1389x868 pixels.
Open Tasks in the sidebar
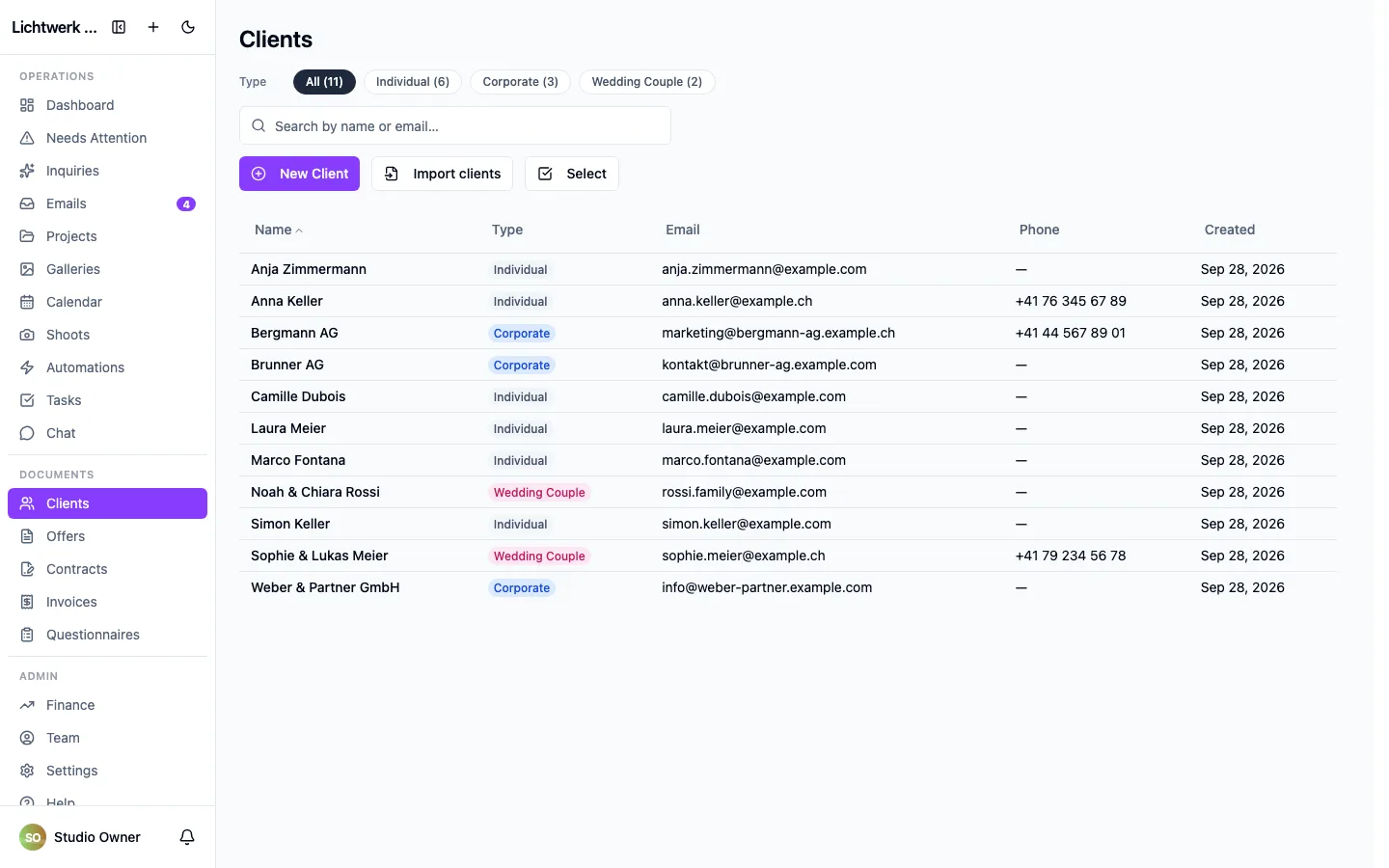(x=107, y=400)
